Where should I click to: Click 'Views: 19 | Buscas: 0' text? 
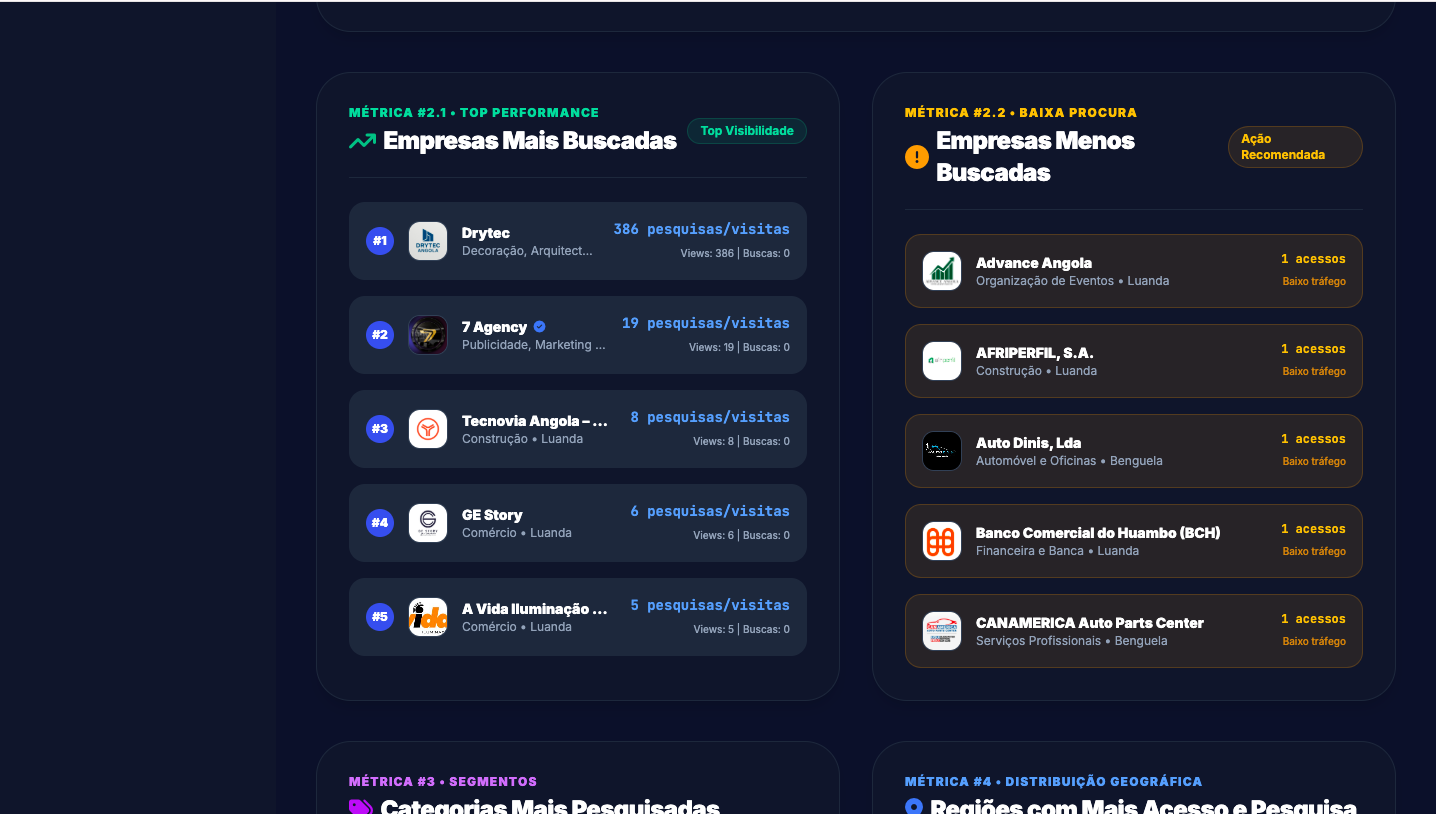[x=739, y=348]
